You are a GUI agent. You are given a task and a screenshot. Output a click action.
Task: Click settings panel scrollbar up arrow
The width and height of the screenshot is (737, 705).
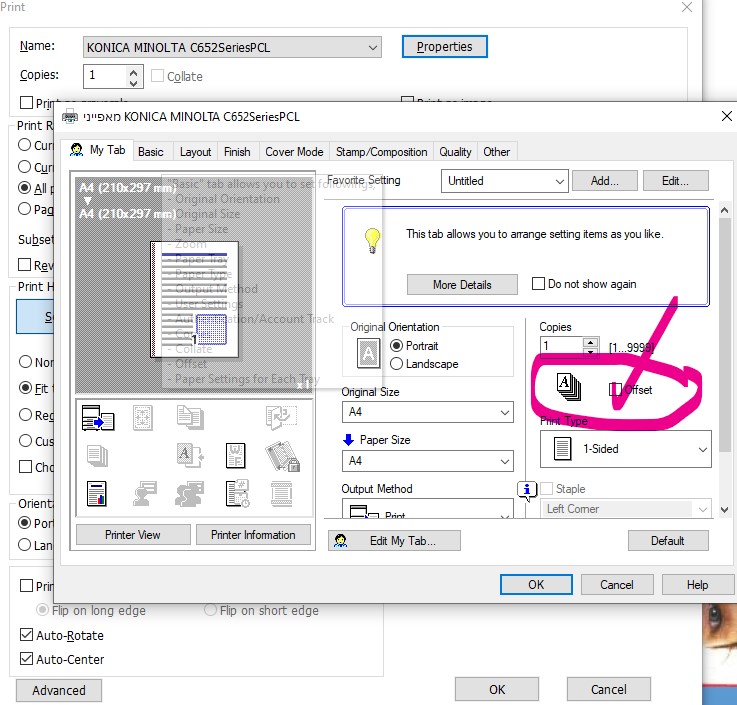coord(724,210)
